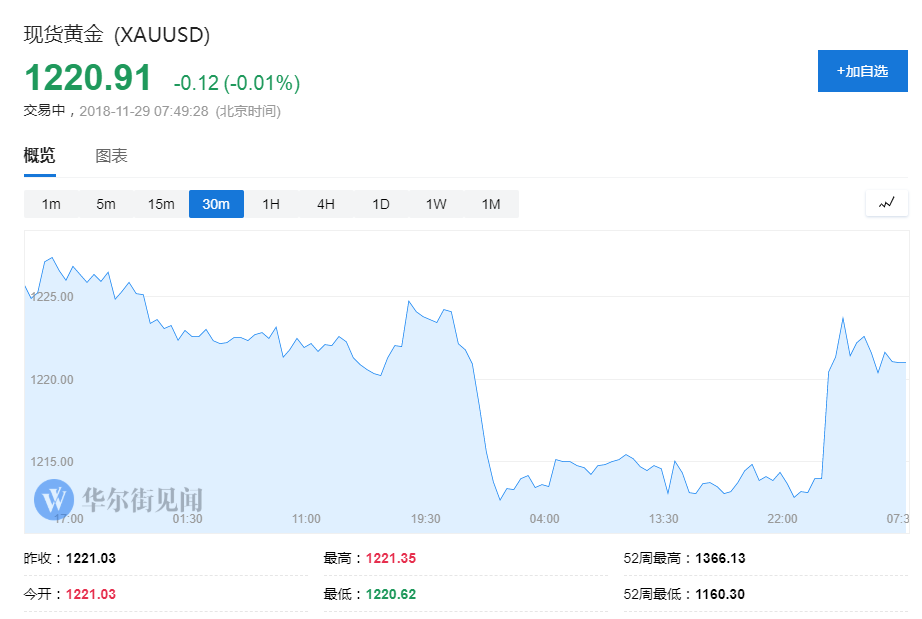The width and height of the screenshot is (922, 619).
Task: Switch to 1H interval
Action: click(271, 204)
